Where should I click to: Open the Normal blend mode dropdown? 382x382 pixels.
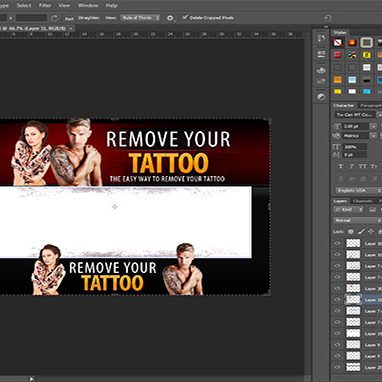click(x=357, y=220)
